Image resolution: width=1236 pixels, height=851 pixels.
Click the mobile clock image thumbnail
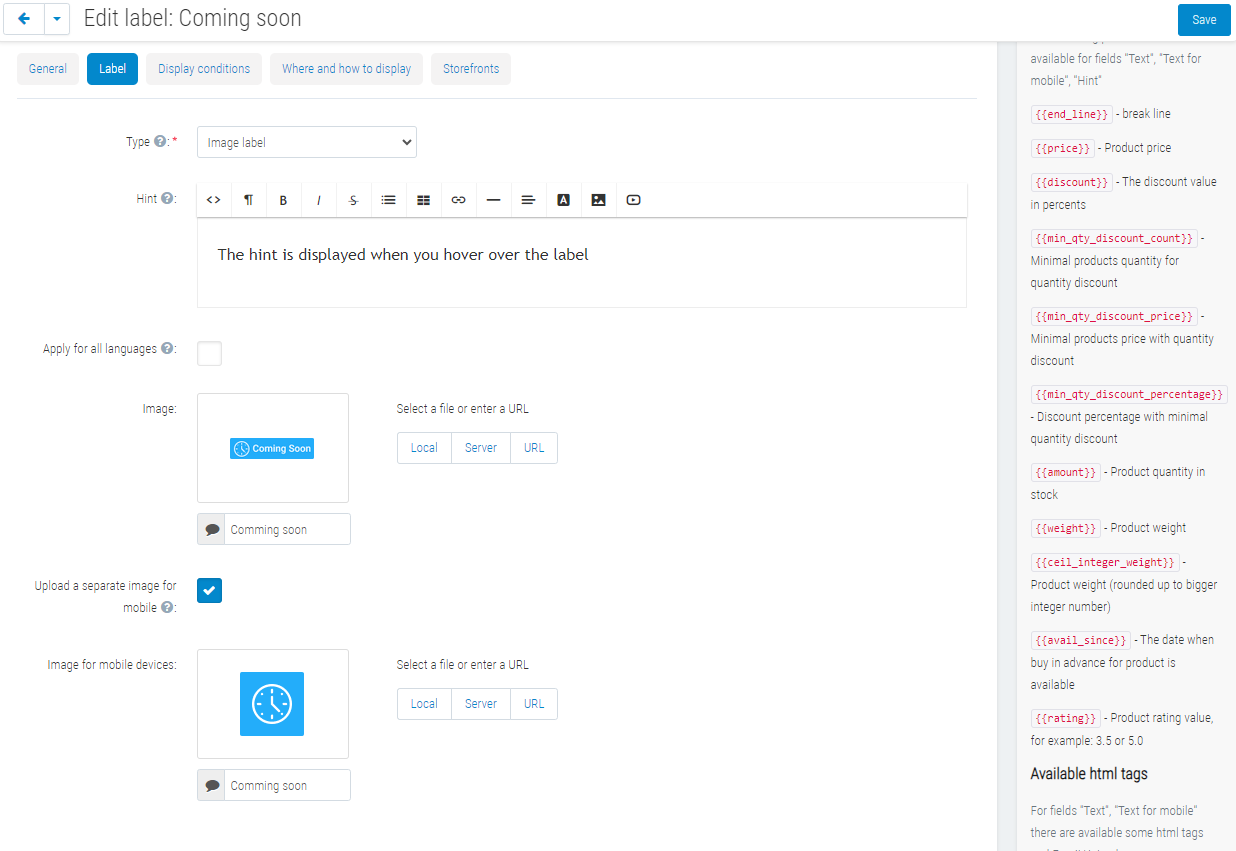[x=273, y=704]
